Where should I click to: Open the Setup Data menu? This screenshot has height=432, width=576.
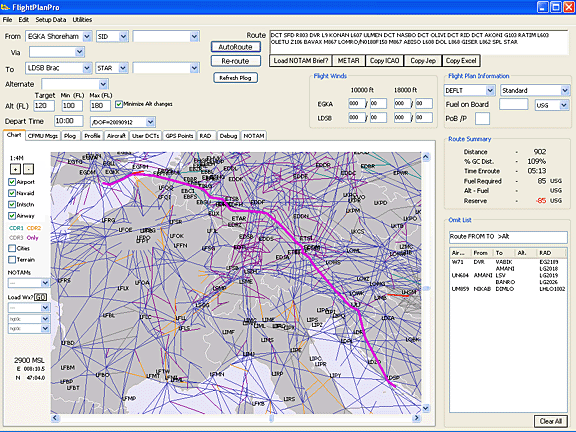(x=51, y=20)
